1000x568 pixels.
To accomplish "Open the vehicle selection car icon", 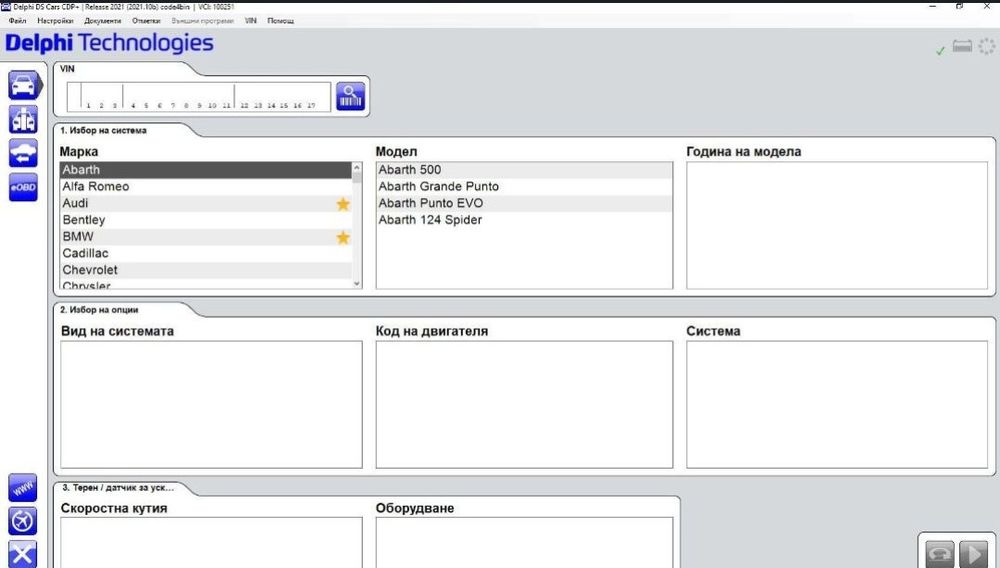I will tap(24, 85).
